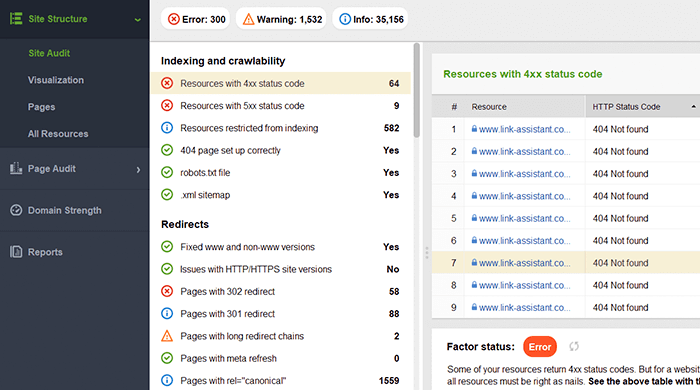
Task: Open resource link in table row 5
Action: click(x=525, y=218)
